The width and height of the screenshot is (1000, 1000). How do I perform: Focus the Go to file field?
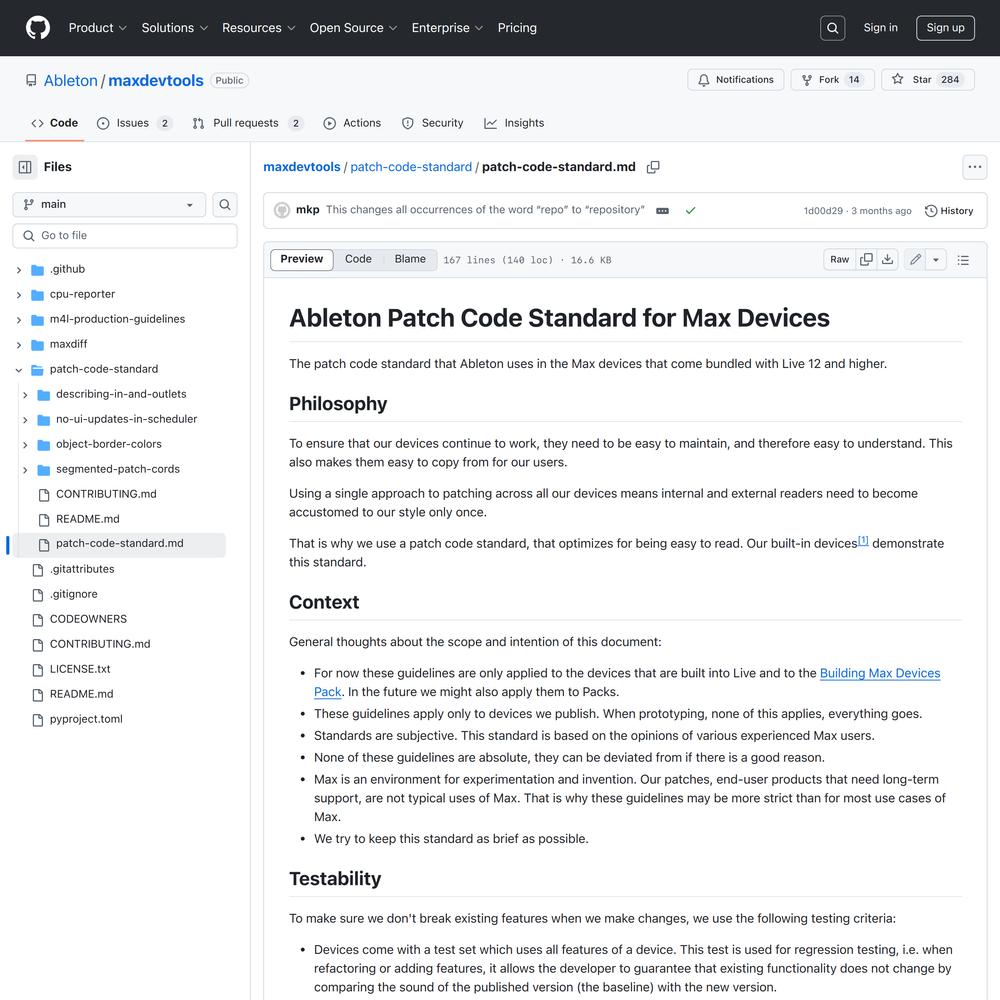[125, 236]
